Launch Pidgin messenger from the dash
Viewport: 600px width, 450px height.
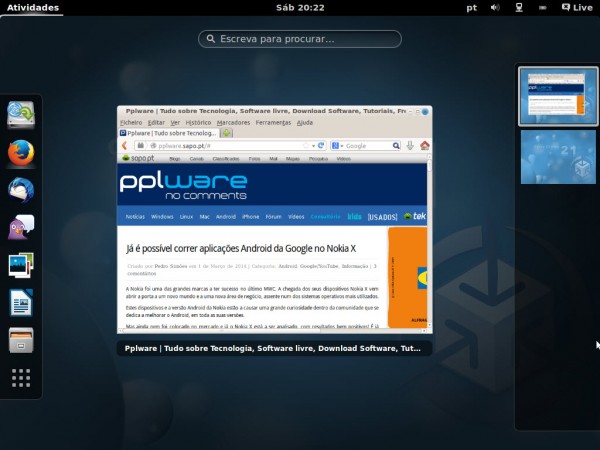point(21,227)
